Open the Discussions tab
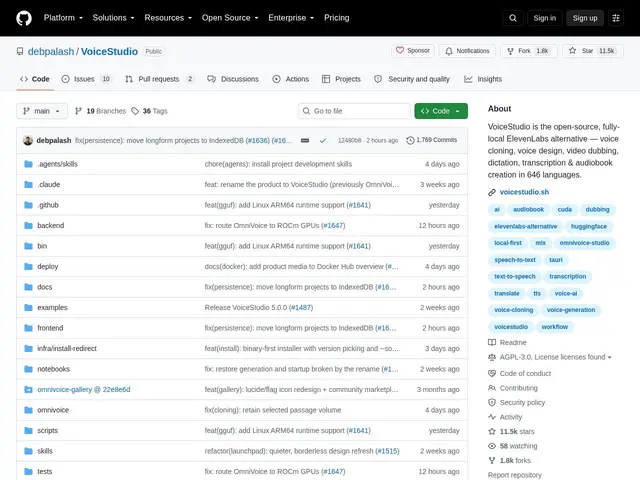Image resolution: width=640 pixels, height=480 pixels. (x=233, y=79)
